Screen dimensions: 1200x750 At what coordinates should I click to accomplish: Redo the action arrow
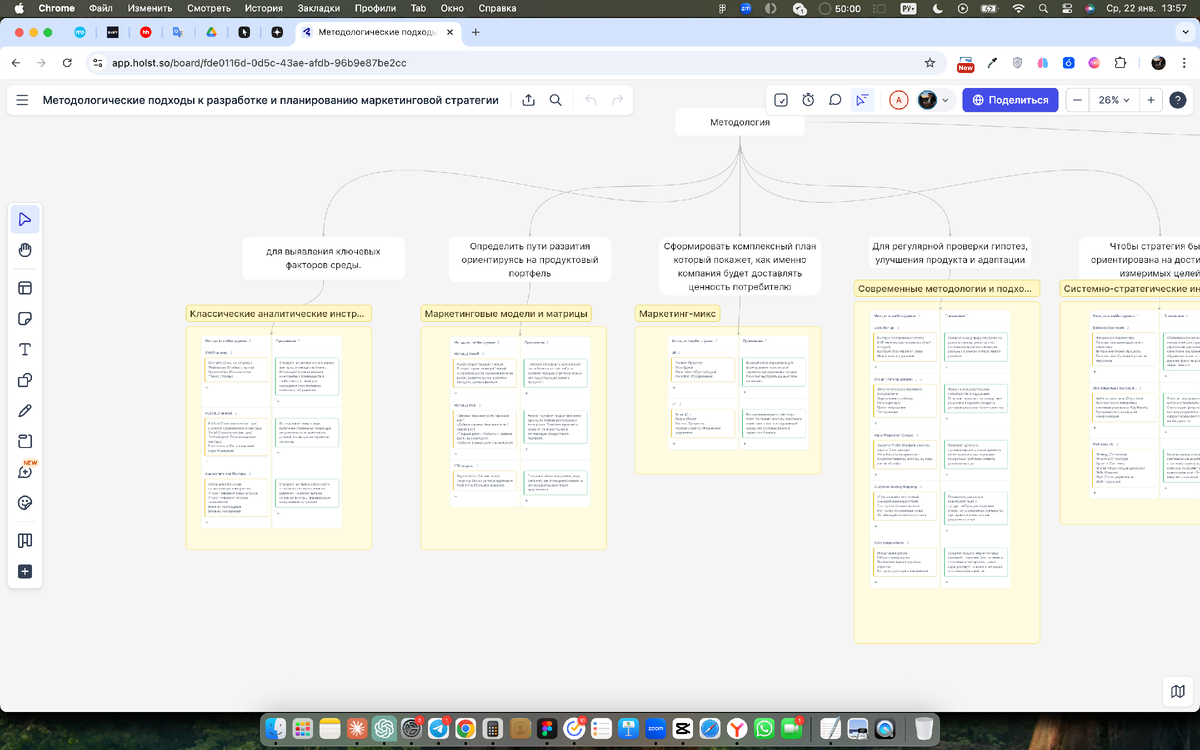[618, 100]
